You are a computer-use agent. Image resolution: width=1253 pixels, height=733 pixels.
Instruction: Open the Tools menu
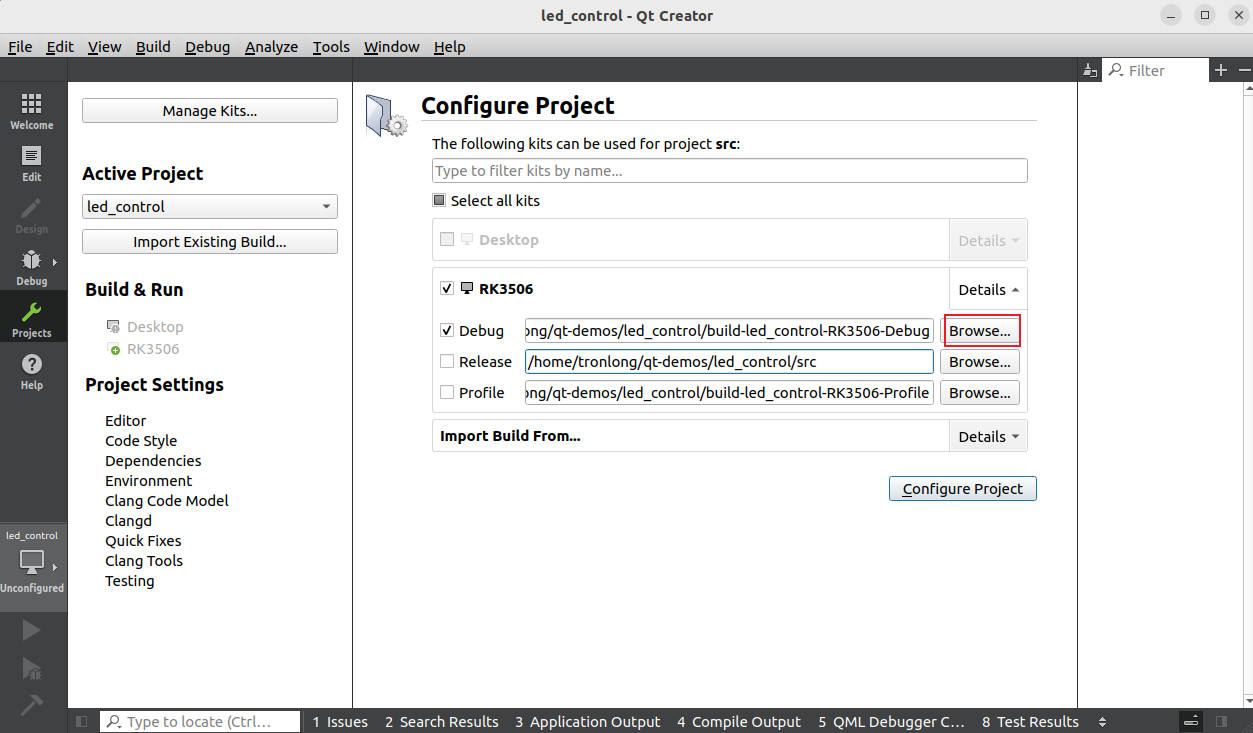click(331, 47)
